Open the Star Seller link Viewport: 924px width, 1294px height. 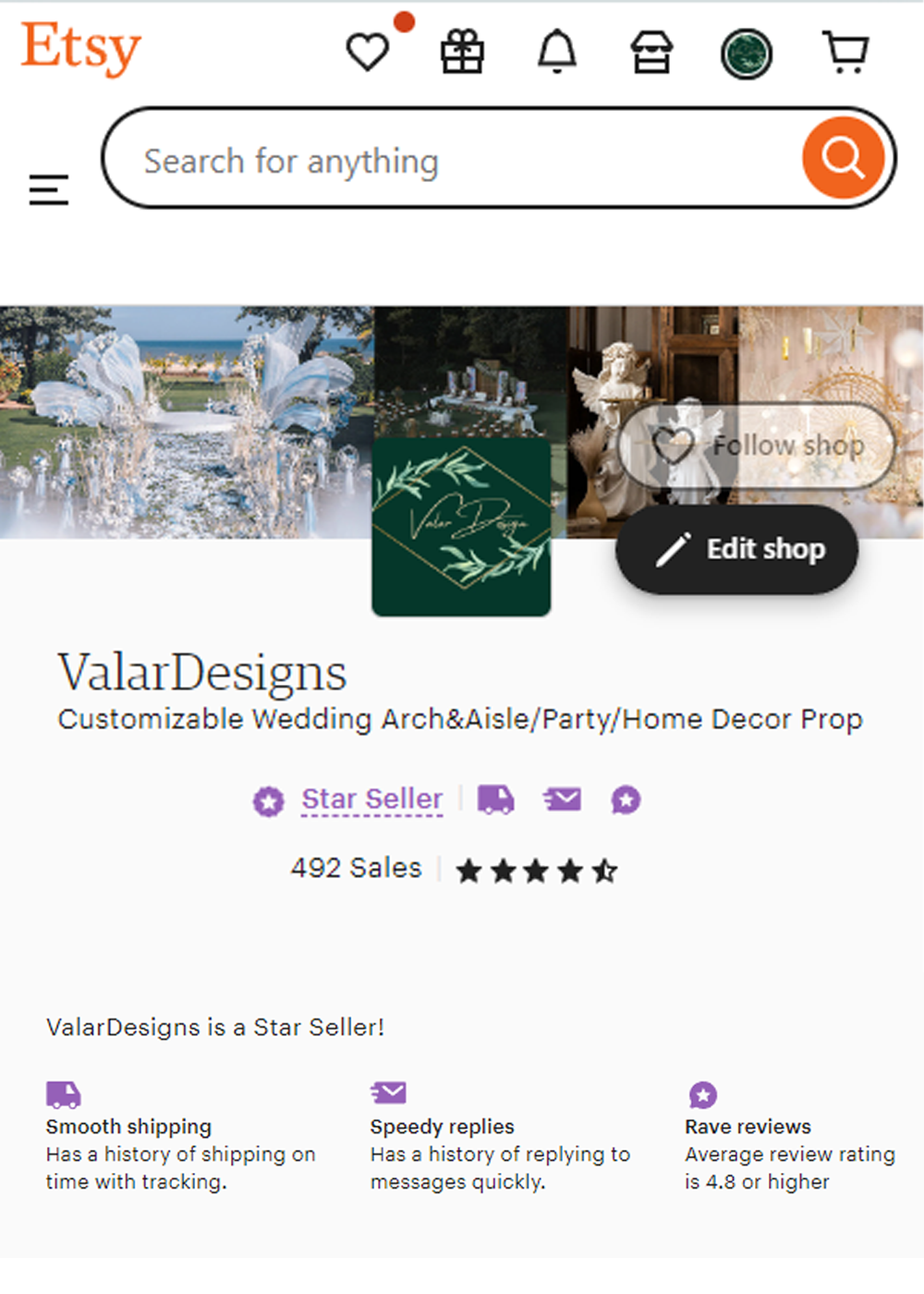pyautogui.click(x=372, y=799)
